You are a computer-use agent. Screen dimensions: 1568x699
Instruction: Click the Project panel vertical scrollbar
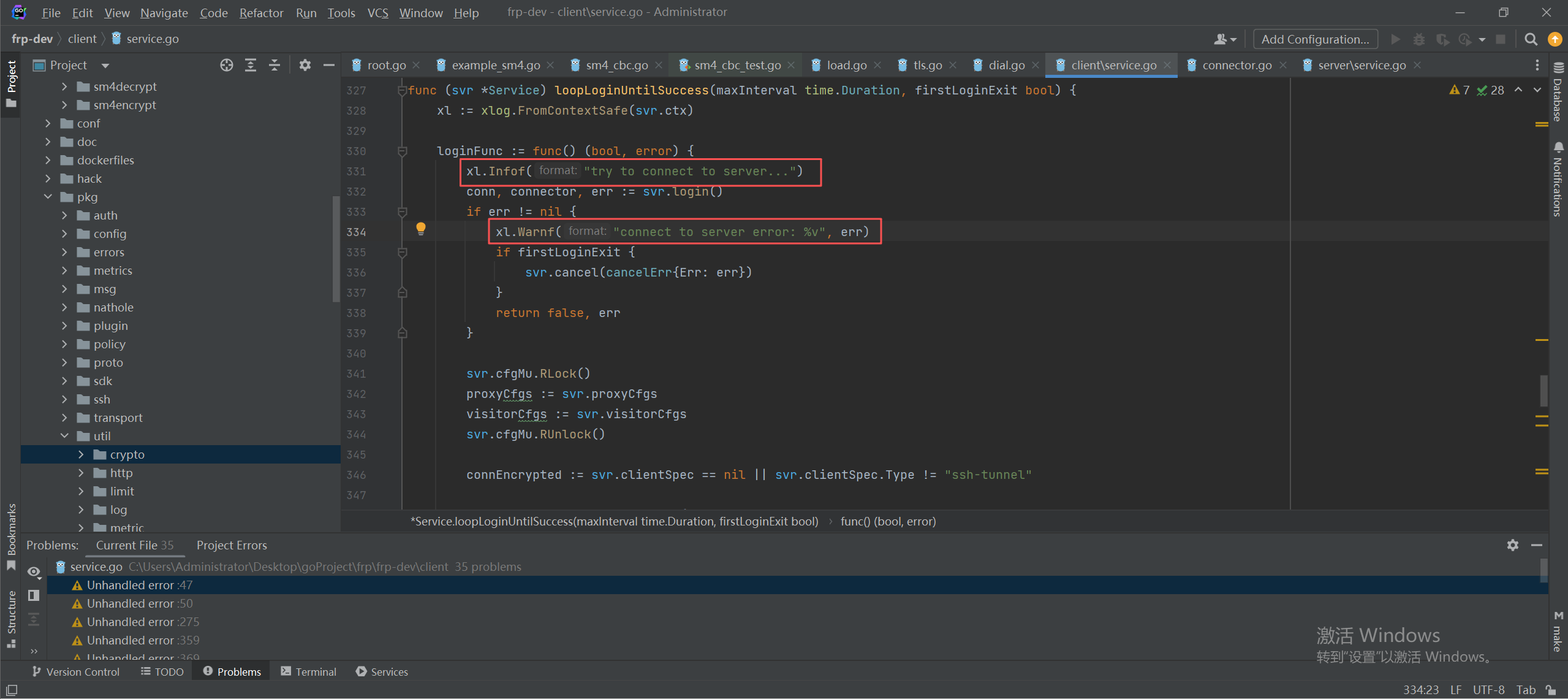click(x=336, y=248)
